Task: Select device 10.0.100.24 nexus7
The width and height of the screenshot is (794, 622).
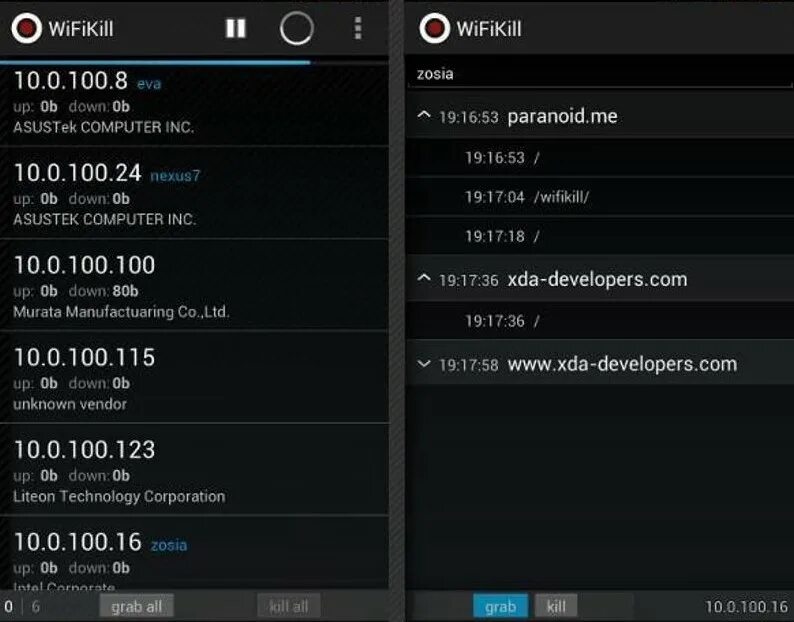Action: tap(194, 193)
